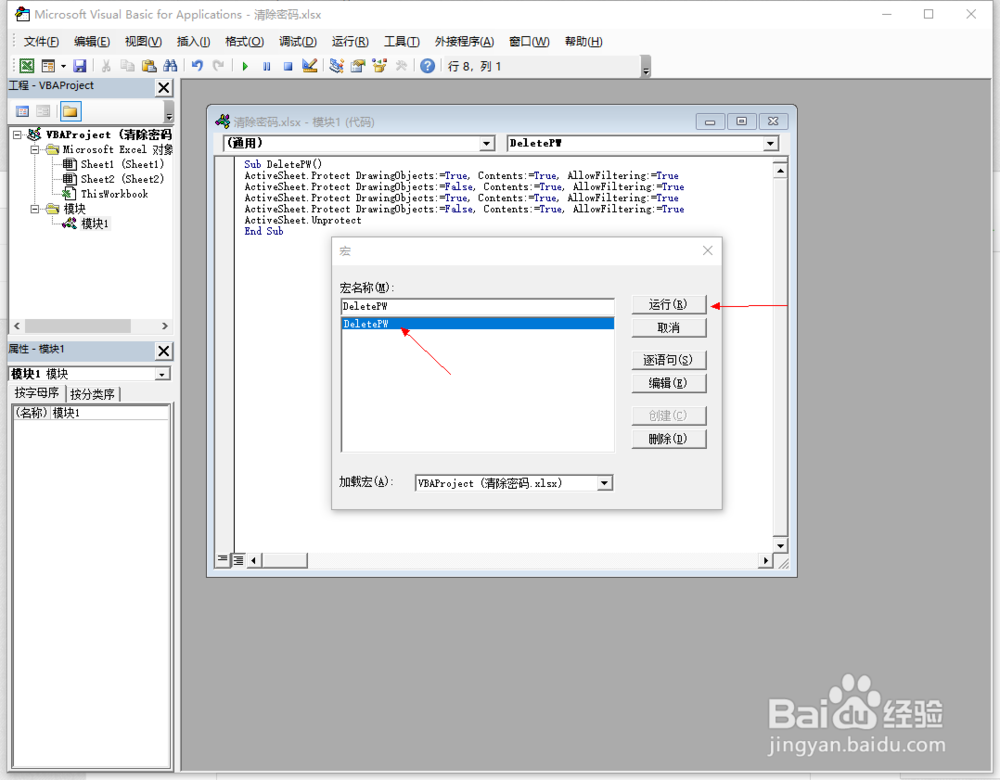Image resolution: width=1000 pixels, height=780 pixels.
Task: Click the Redo arrow icon
Action: pyautogui.click(x=218, y=66)
